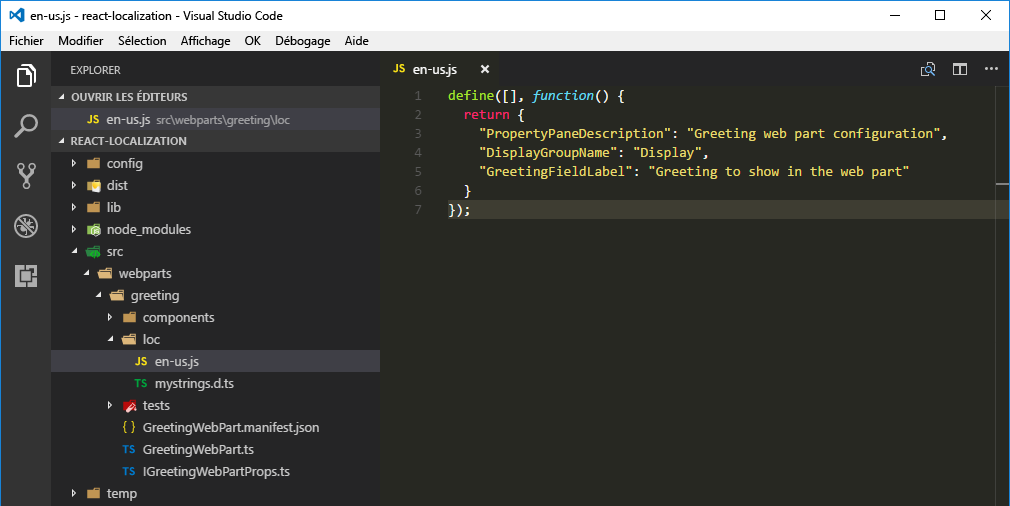1010x506 pixels.
Task: Expand the tests folder arrow
Action: click(110, 406)
